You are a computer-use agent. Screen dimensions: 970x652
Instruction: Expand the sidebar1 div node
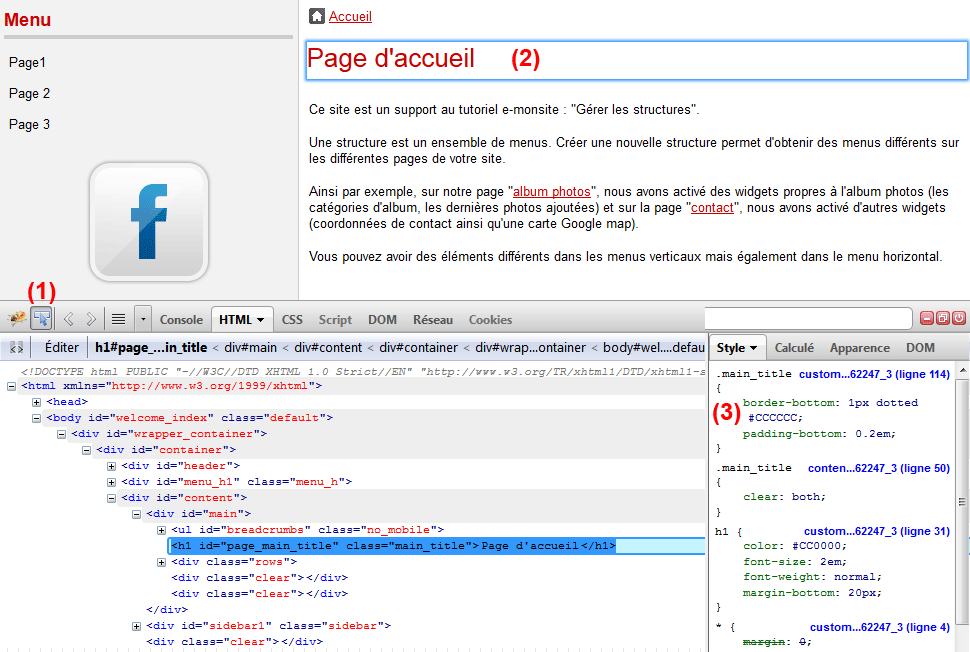pos(137,627)
